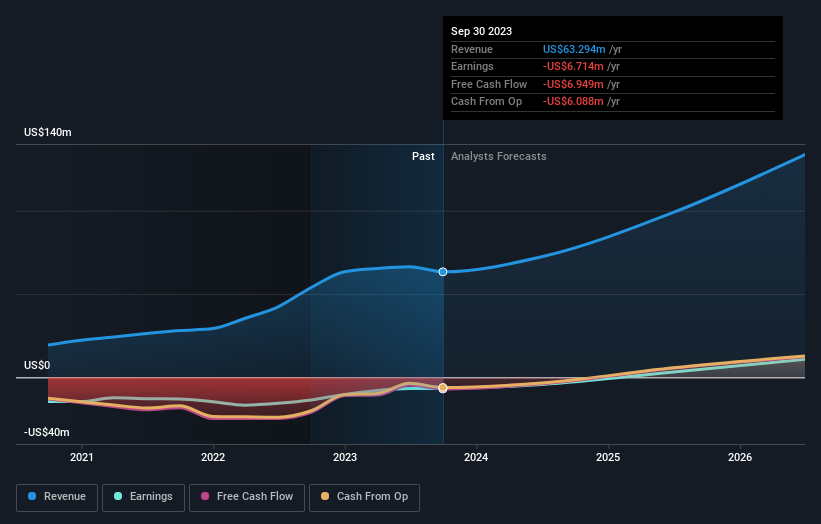Click the orange Cash From Op data point
Screen dimensions: 821x524
coord(443,388)
